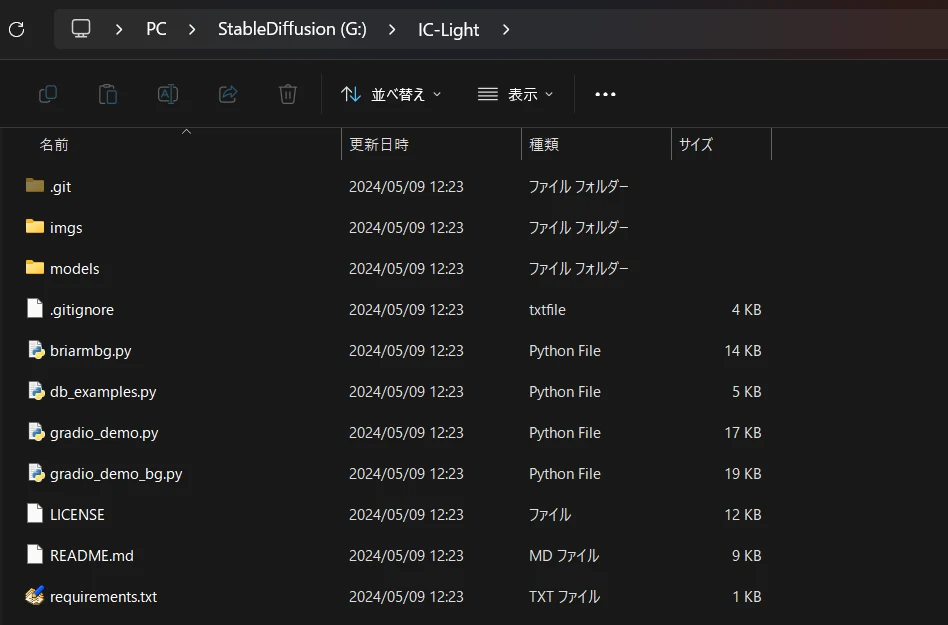This screenshot has height=625, width=948.
Task: Click the txtfile type of .gitignore
Action: (547, 309)
